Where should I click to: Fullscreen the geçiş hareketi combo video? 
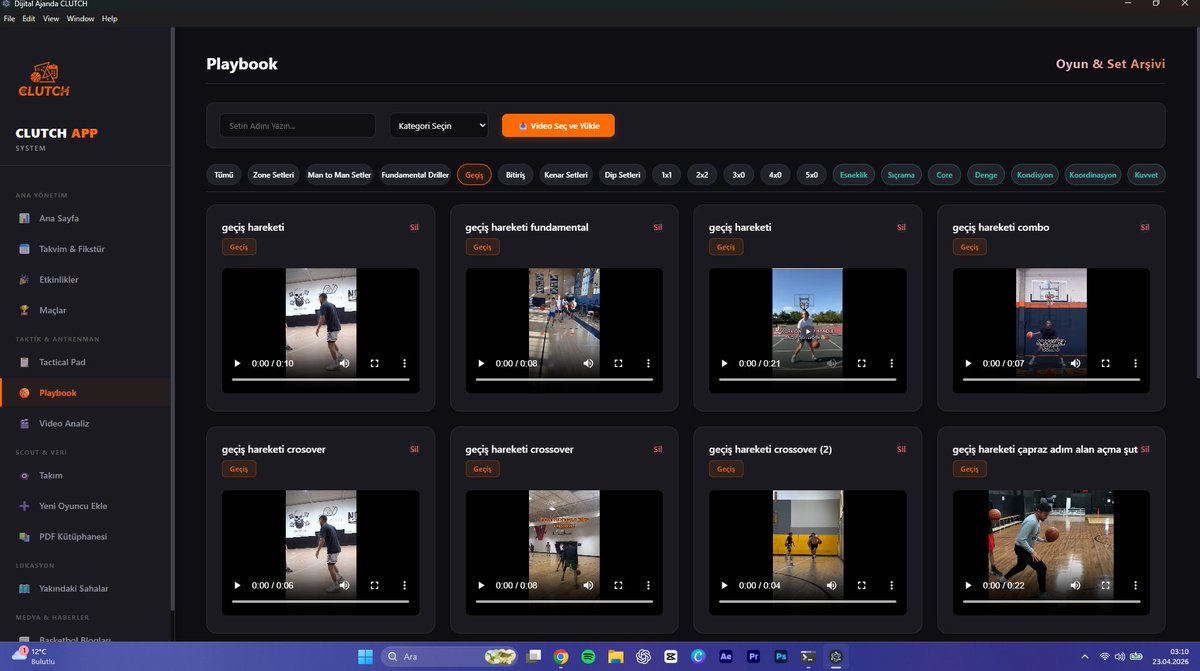(1105, 364)
